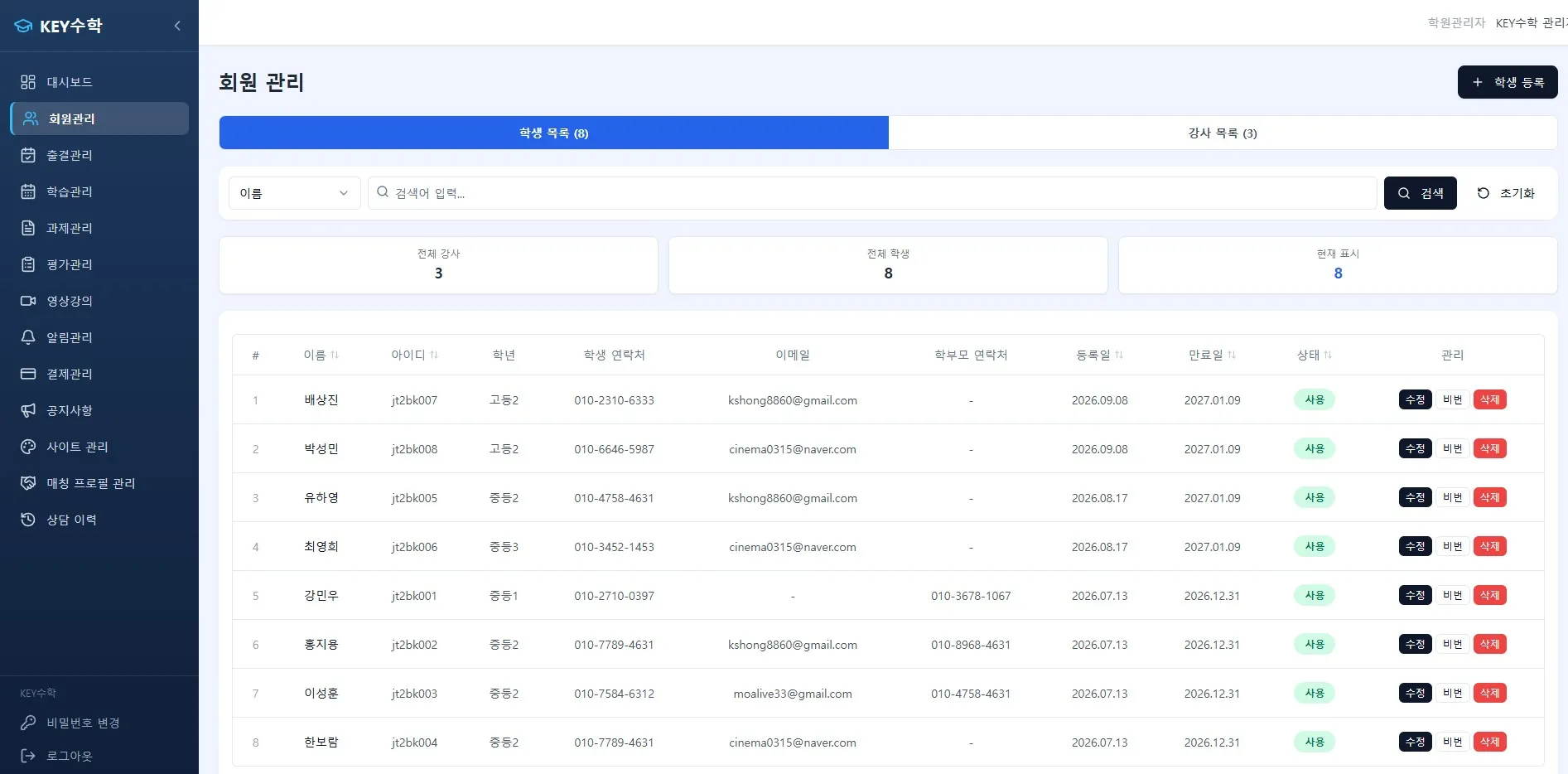Click the 로그아웃 exit icon
This screenshot has height=774, width=1568.
coord(28,756)
